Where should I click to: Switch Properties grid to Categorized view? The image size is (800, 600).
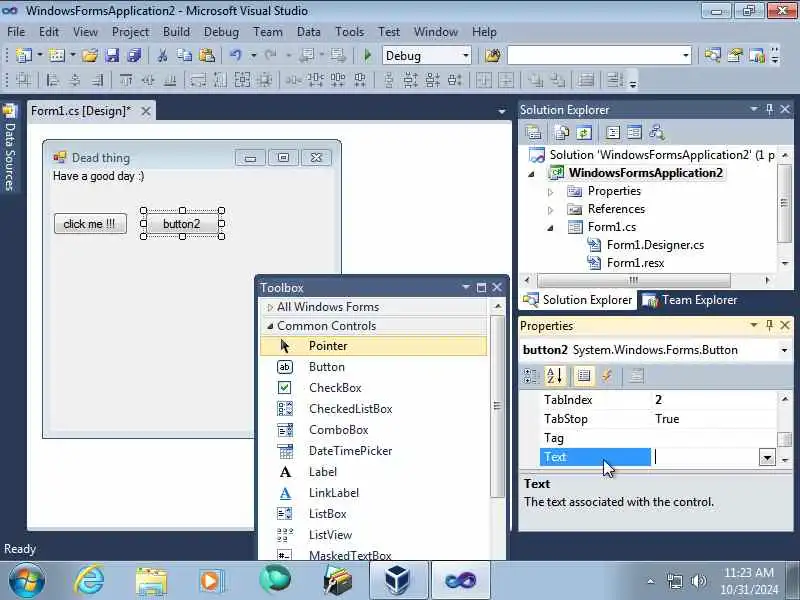coord(531,376)
